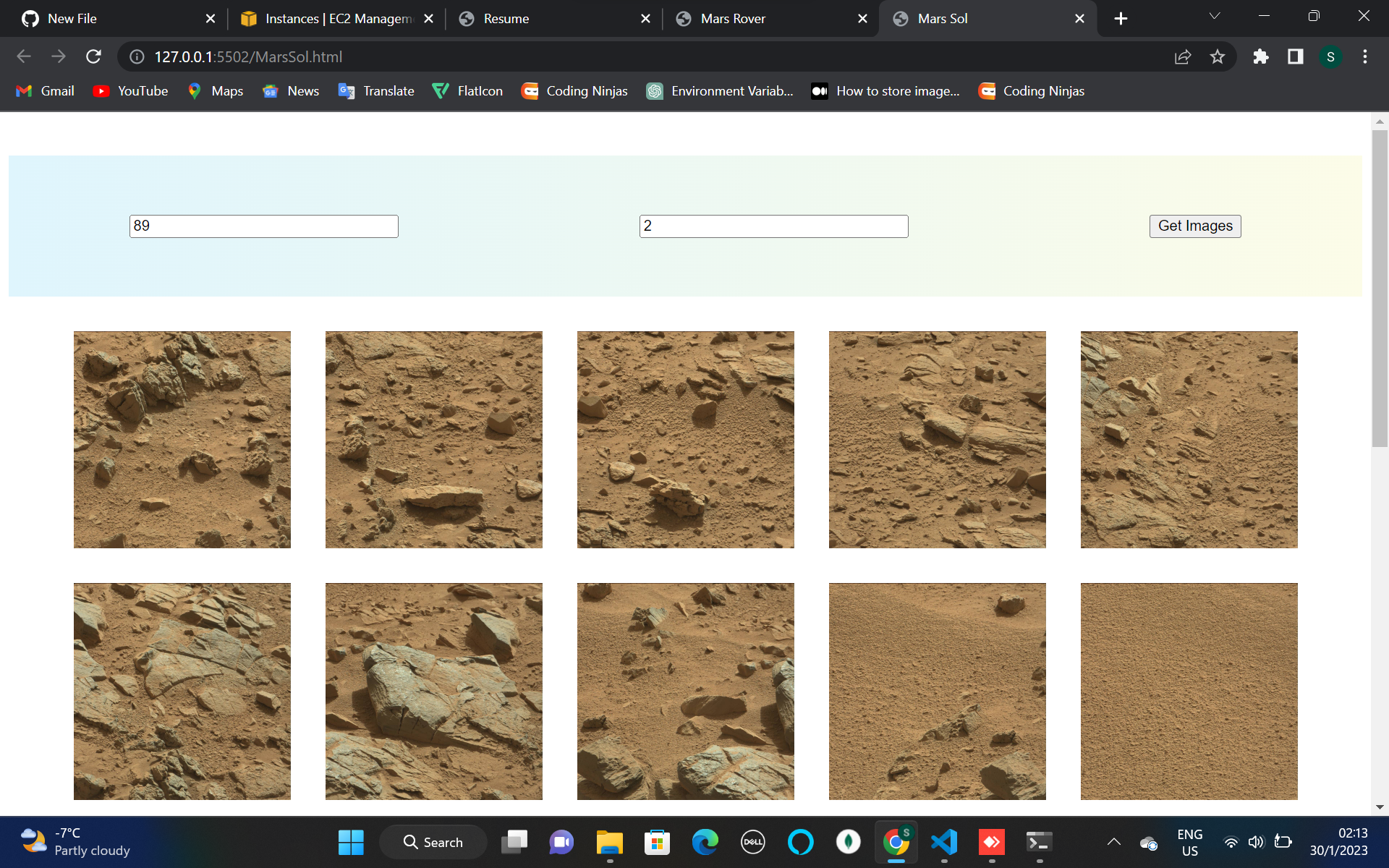The width and height of the screenshot is (1389, 868).
Task: Open the Chrome extensions puzzle icon
Action: pyautogui.click(x=1260, y=56)
